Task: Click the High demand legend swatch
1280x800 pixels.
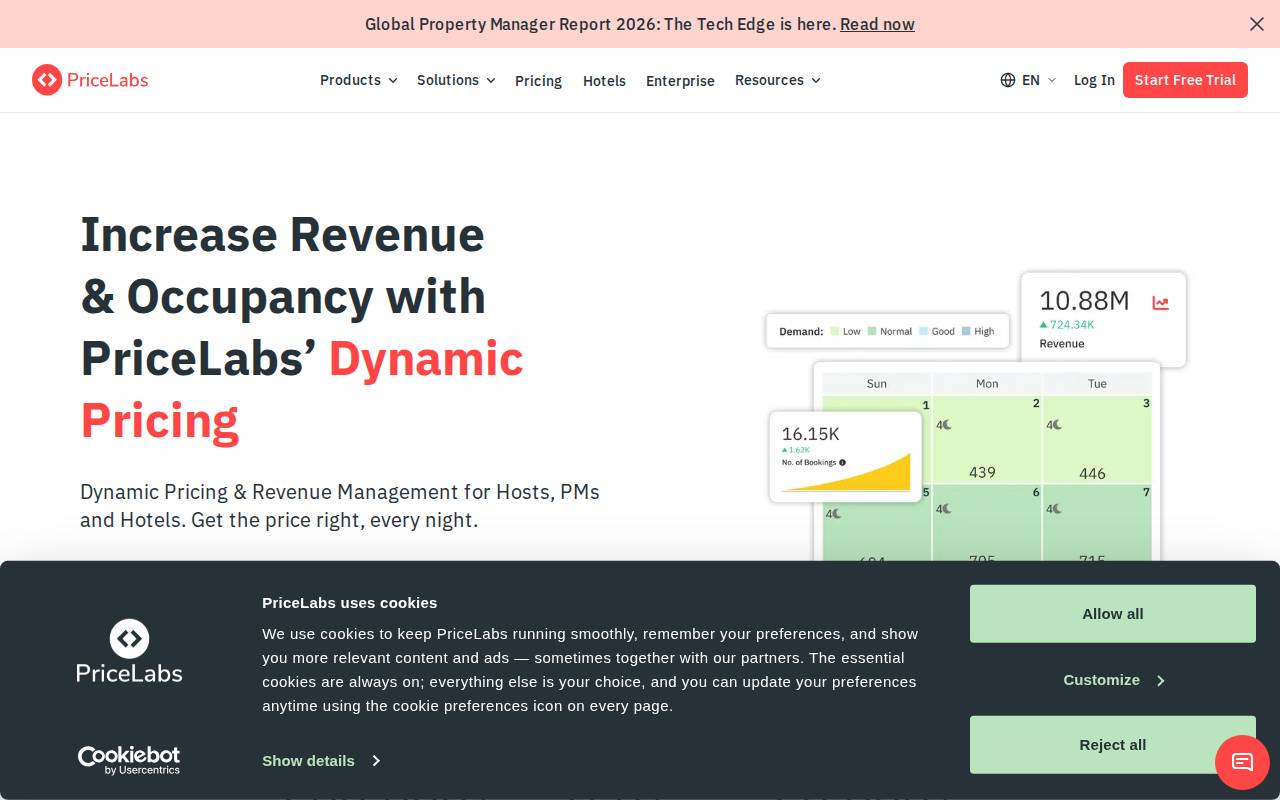Action: click(x=966, y=331)
